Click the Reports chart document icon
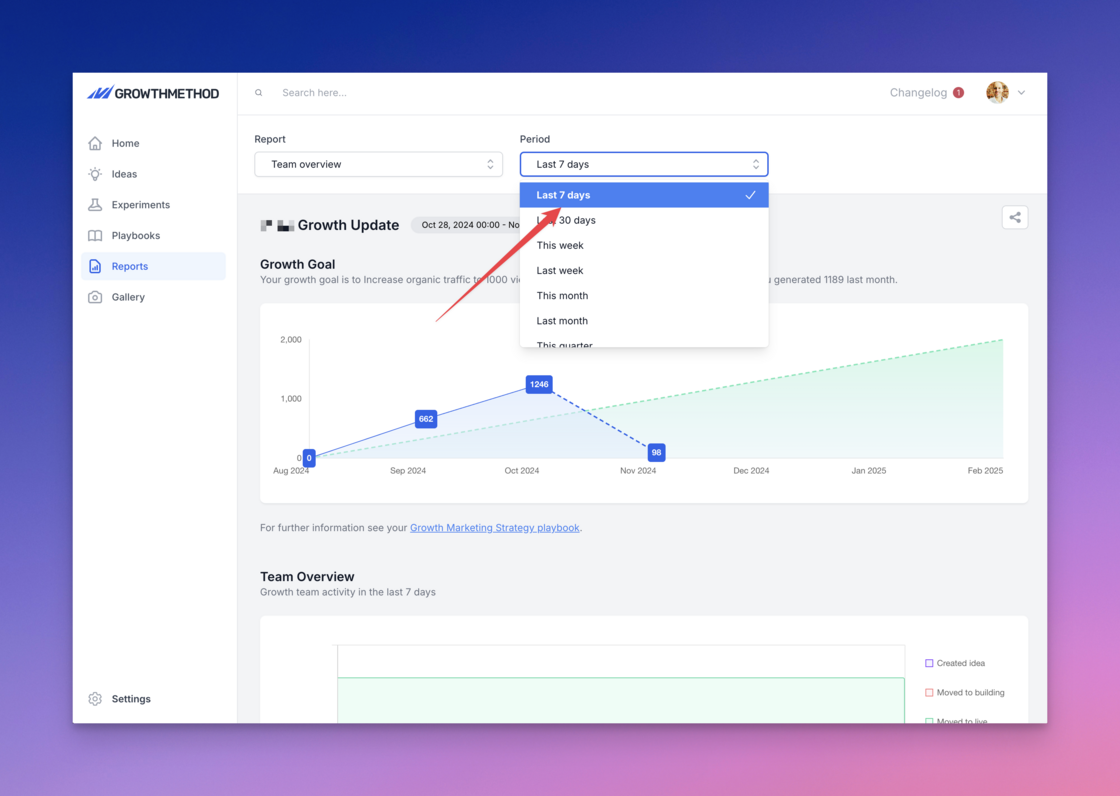 (x=95, y=266)
